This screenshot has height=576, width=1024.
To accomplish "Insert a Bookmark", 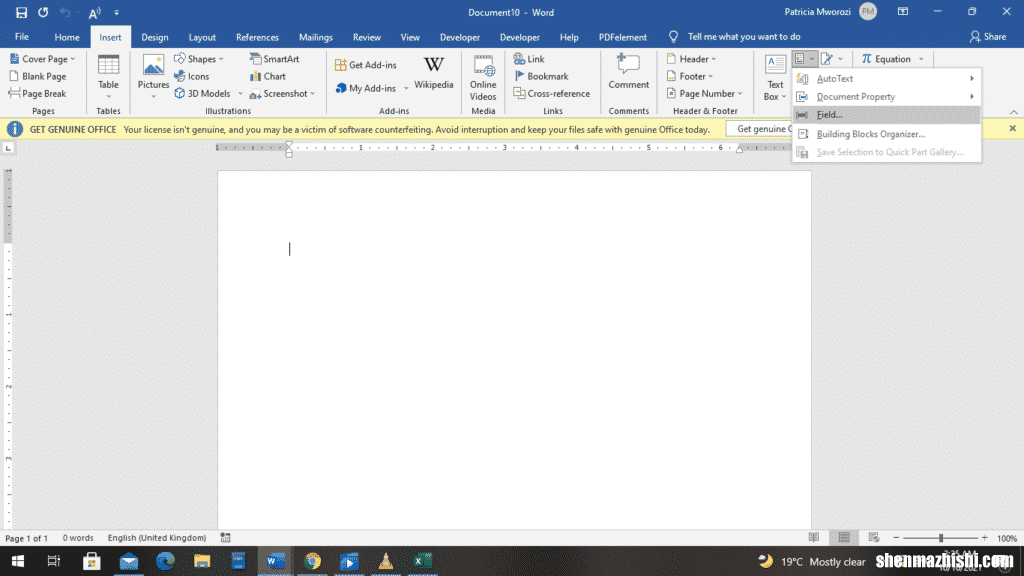I will pos(541,76).
